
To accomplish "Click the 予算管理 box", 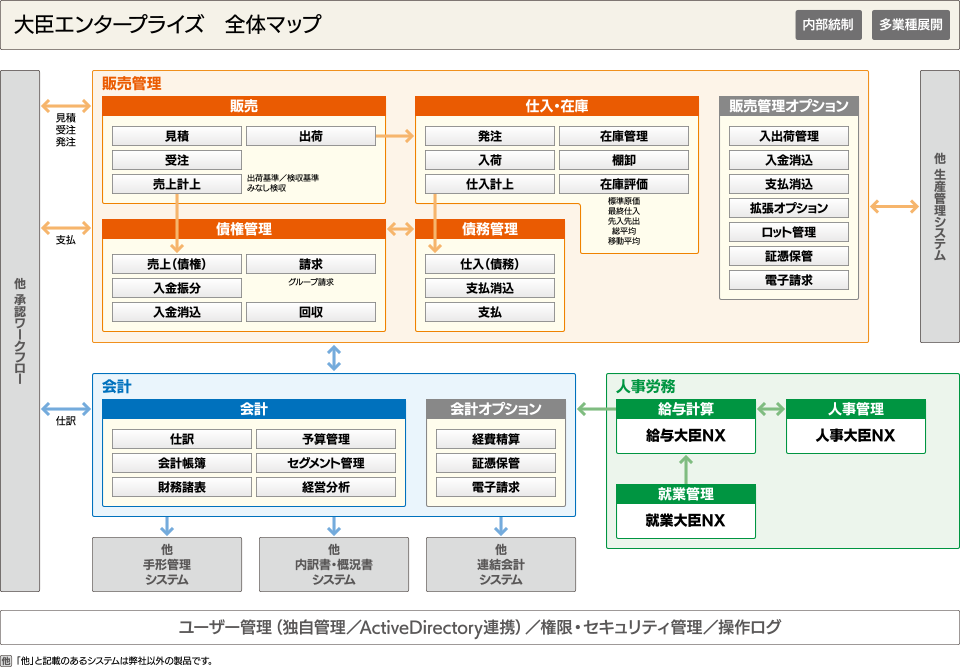I will 326,439.
